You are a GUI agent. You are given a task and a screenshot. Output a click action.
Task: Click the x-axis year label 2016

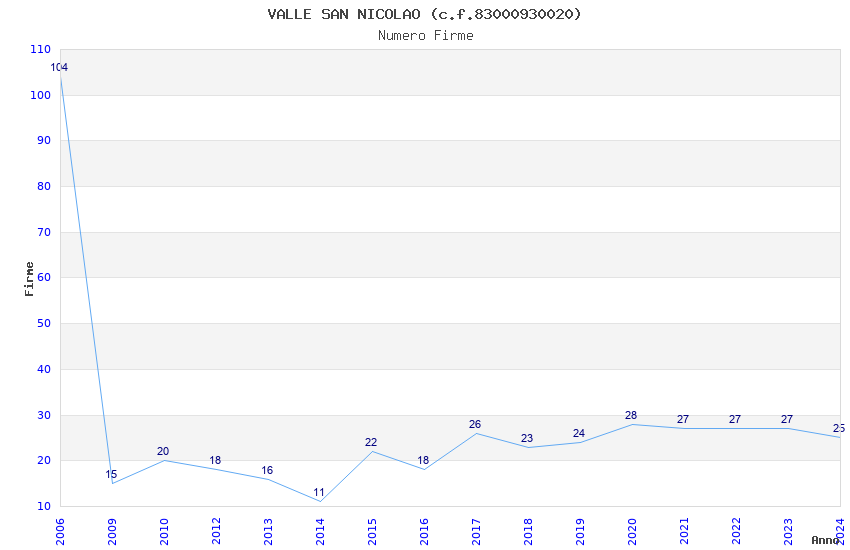(424, 532)
